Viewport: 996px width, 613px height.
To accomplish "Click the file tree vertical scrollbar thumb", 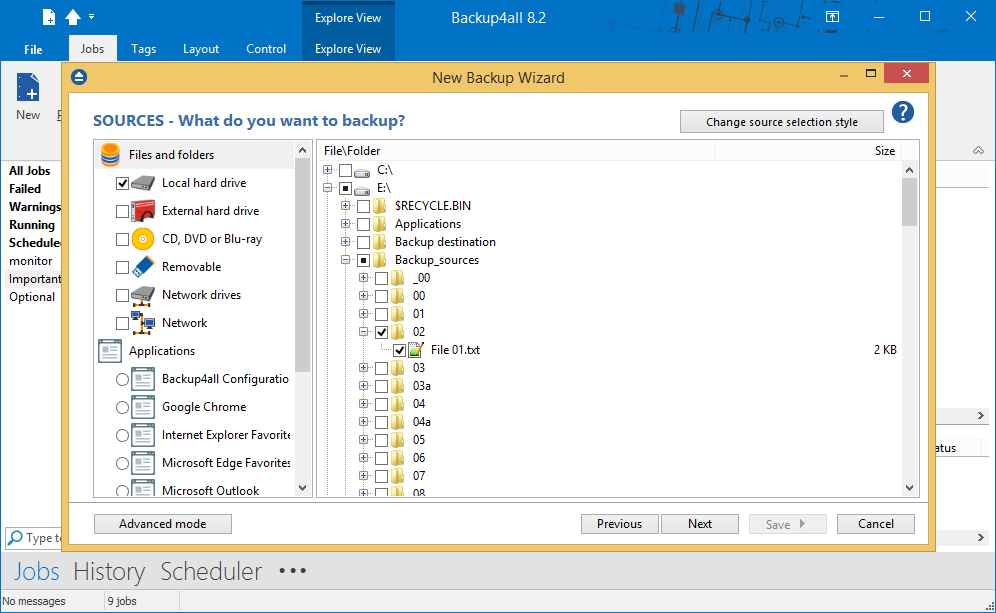I will pos(909,201).
